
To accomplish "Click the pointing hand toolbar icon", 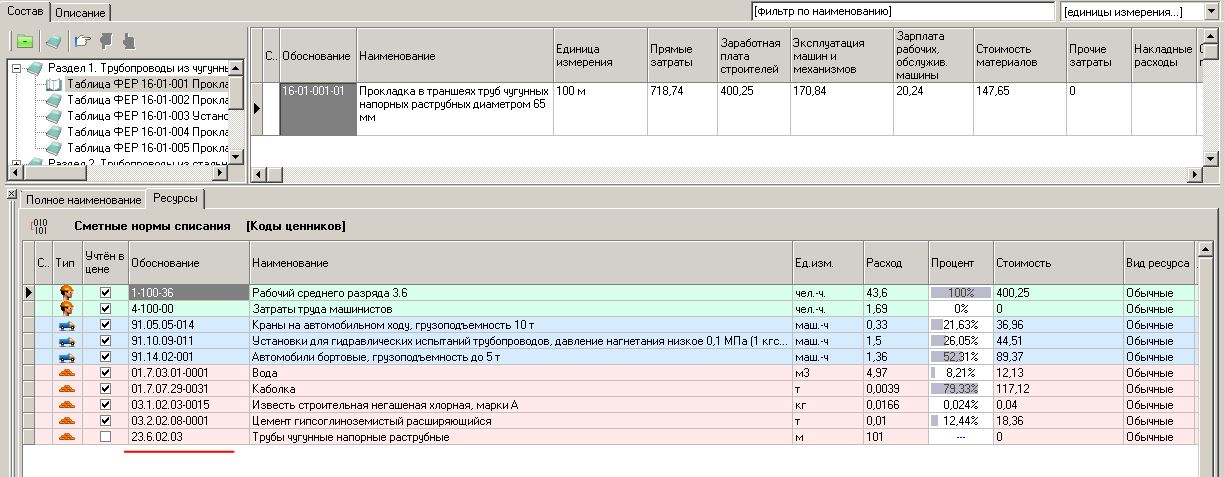I will (x=83, y=42).
